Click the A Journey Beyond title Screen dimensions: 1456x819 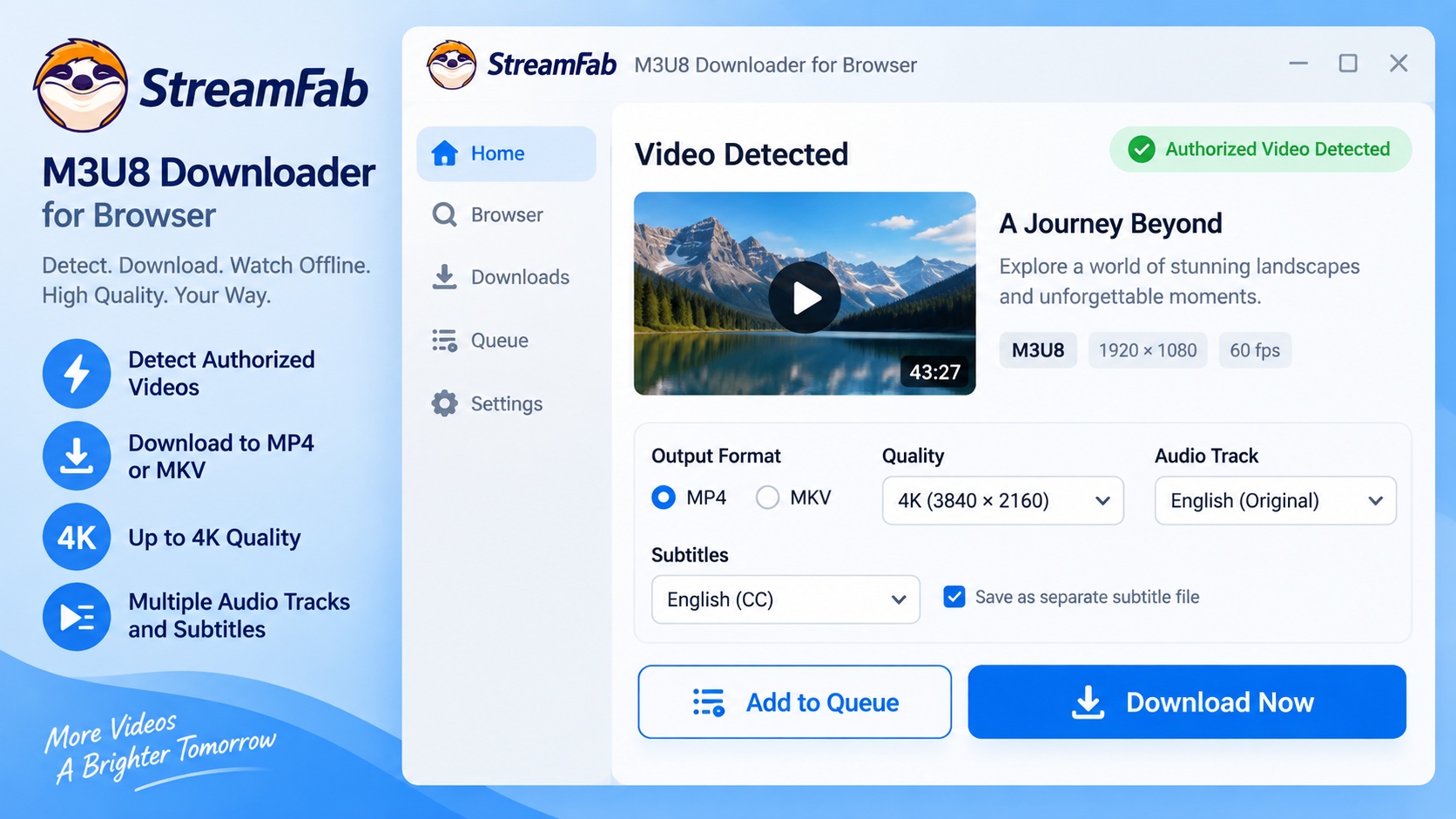(1110, 224)
